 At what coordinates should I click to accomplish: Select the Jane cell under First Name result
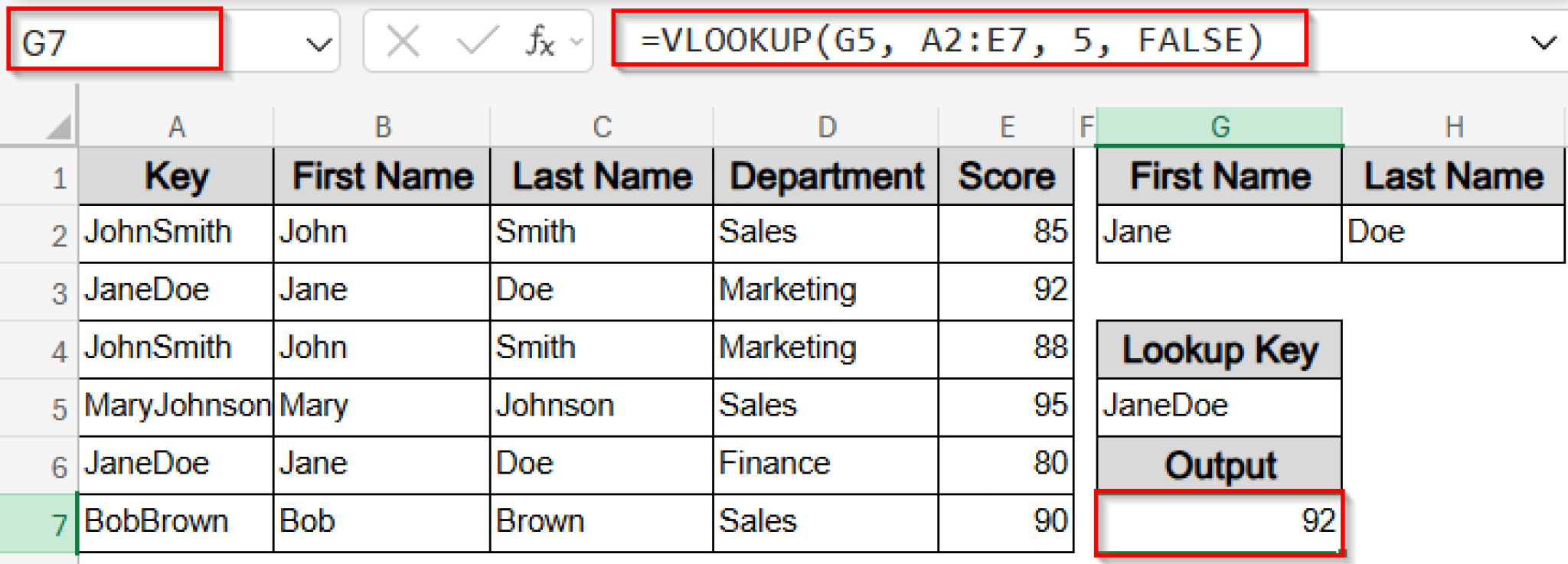click(1219, 233)
